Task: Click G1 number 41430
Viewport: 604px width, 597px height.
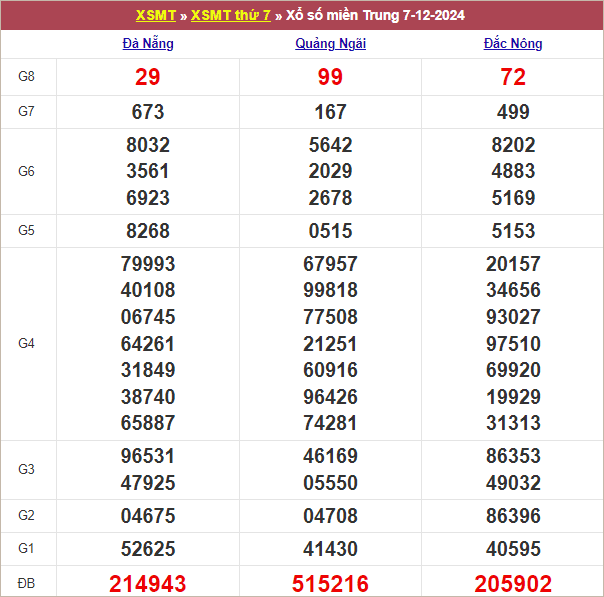Action: tap(331, 548)
